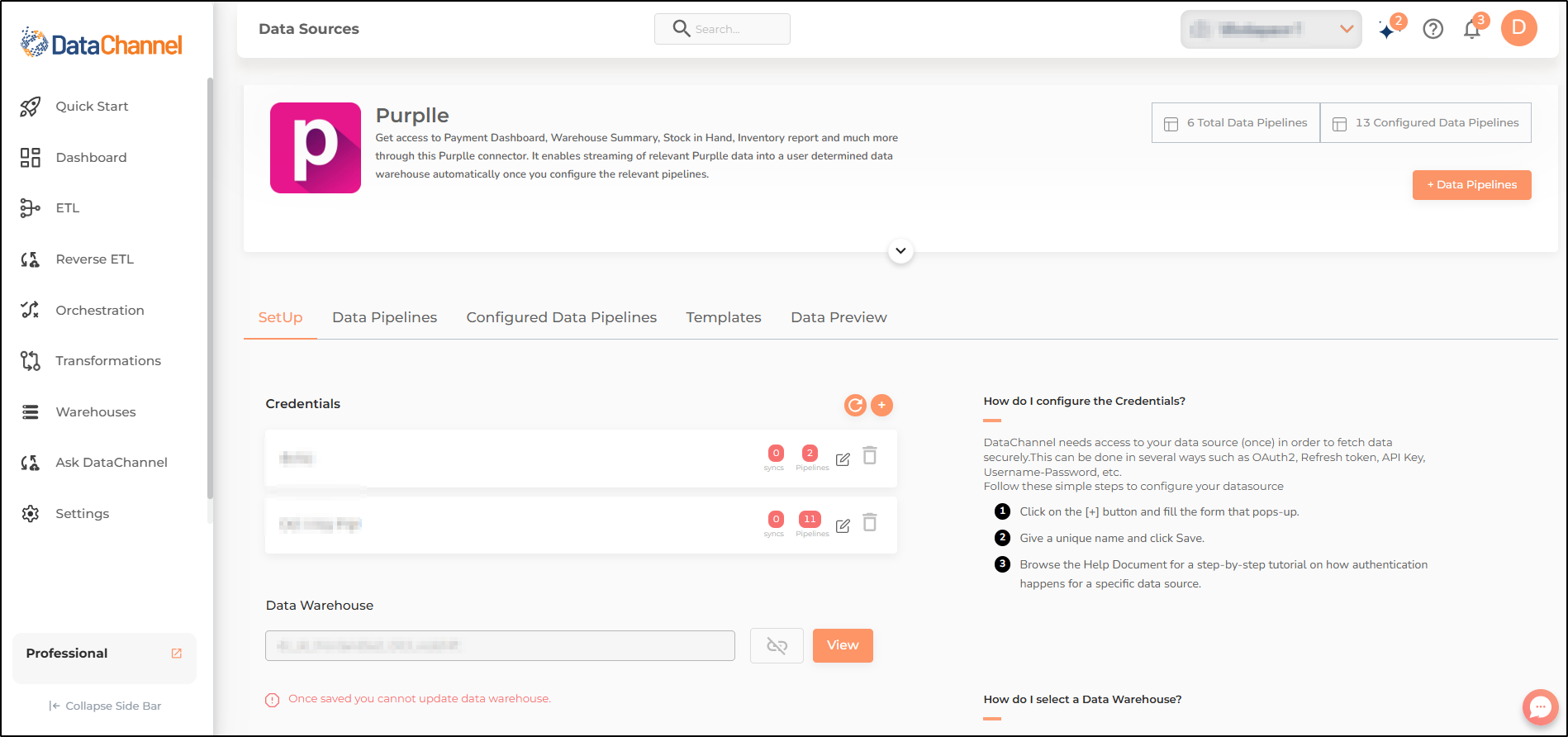Open the workspace dropdown selector
This screenshot has height=737, width=1568.
(1271, 30)
